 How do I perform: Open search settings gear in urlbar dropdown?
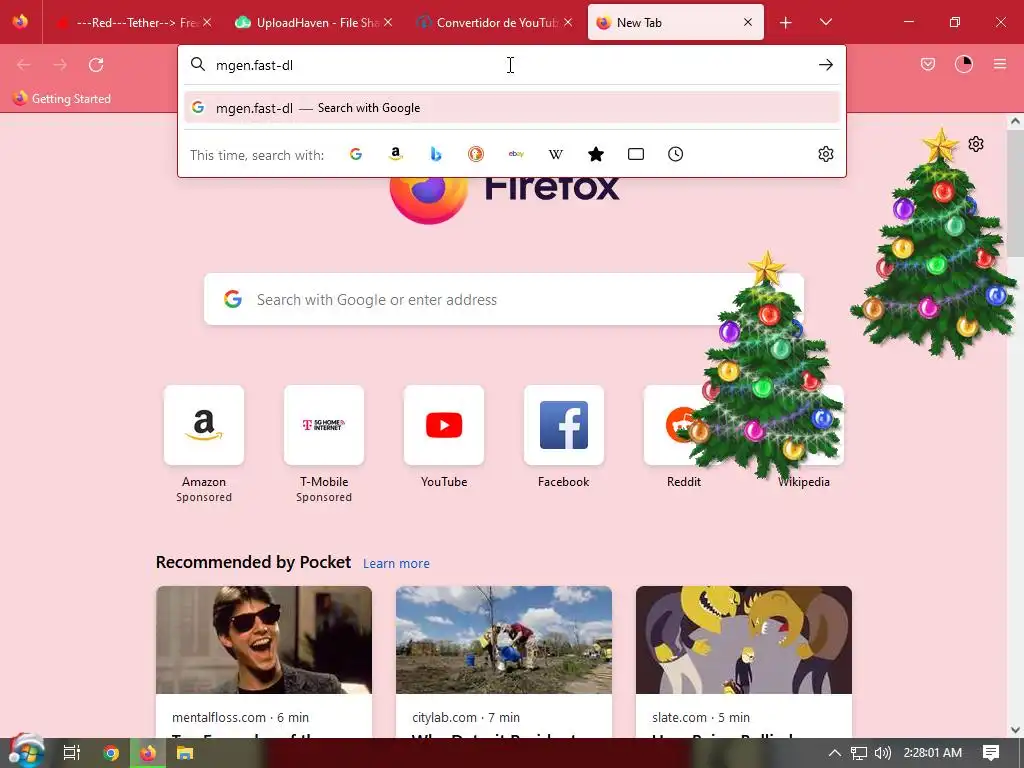tap(825, 154)
